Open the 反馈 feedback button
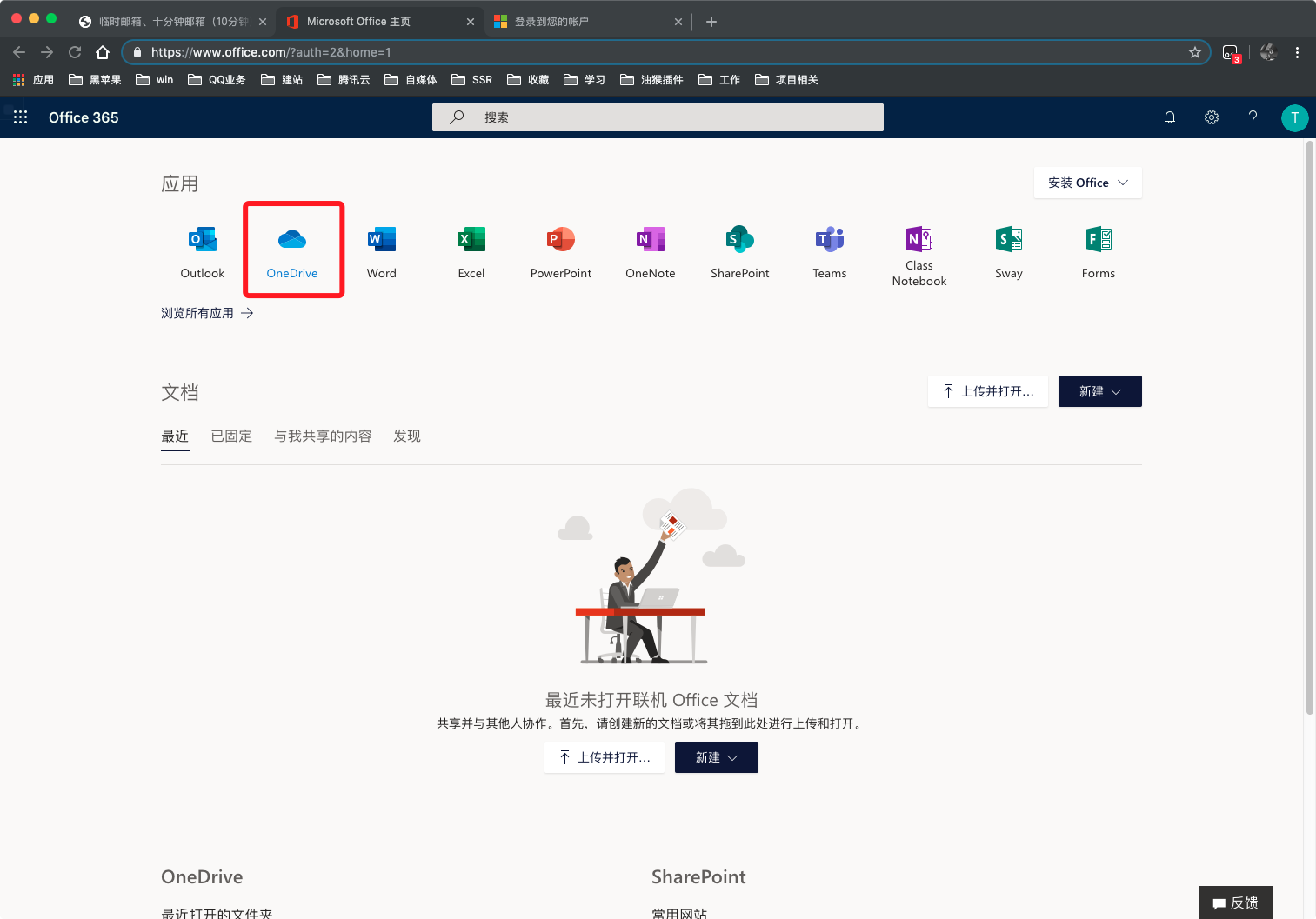This screenshot has height=919, width=1316. (x=1236, y=902)
